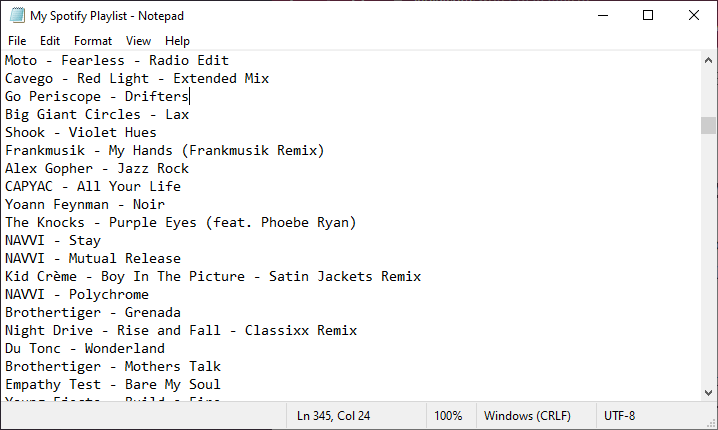Open the Format menu
This screenshot has width=718, height=430.
click(93, 41)
